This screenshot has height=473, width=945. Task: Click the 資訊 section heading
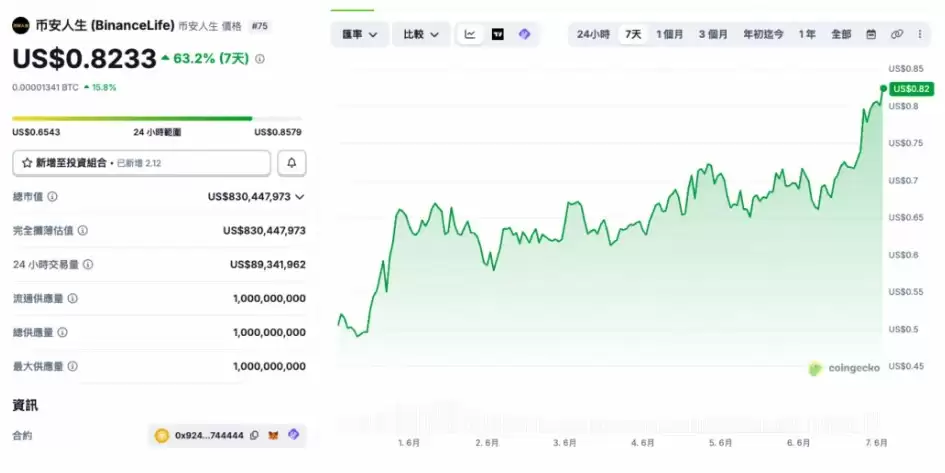point(25,405)
